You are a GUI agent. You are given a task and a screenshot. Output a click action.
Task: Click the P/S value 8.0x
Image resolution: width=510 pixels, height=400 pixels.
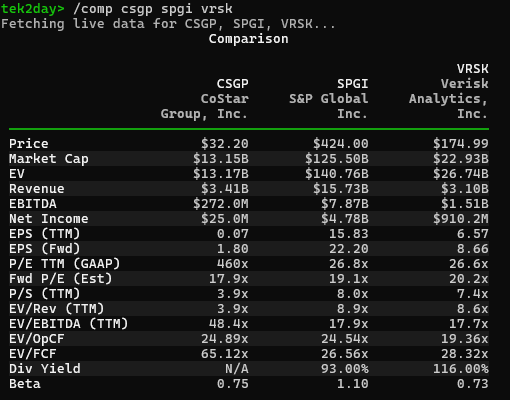point(352,294)
